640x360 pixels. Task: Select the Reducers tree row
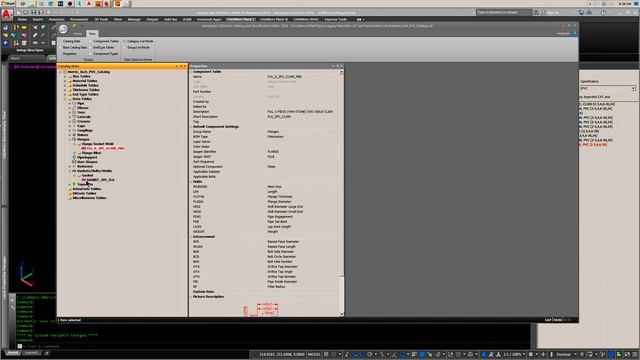[85, 166]
